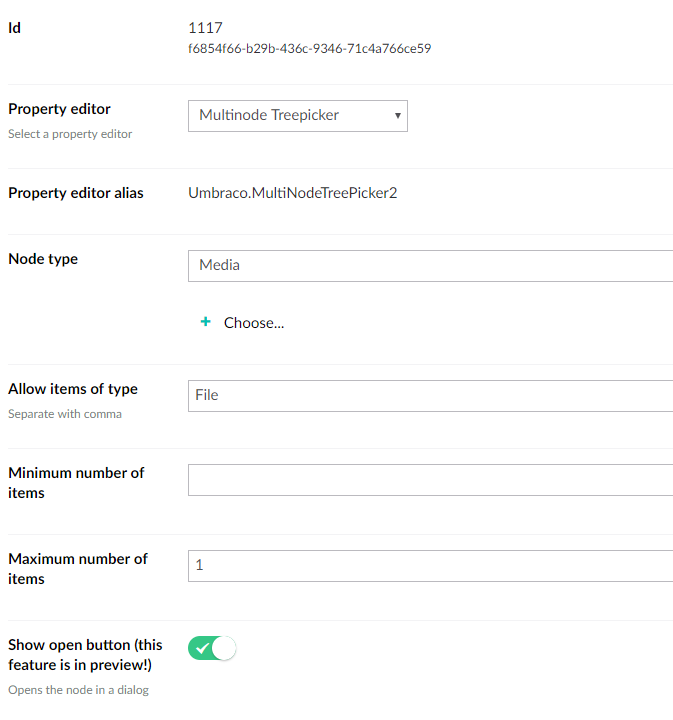Click the 'Select a property editor' hint
Viewport: 673px width, 720px height.
point(70,134)
